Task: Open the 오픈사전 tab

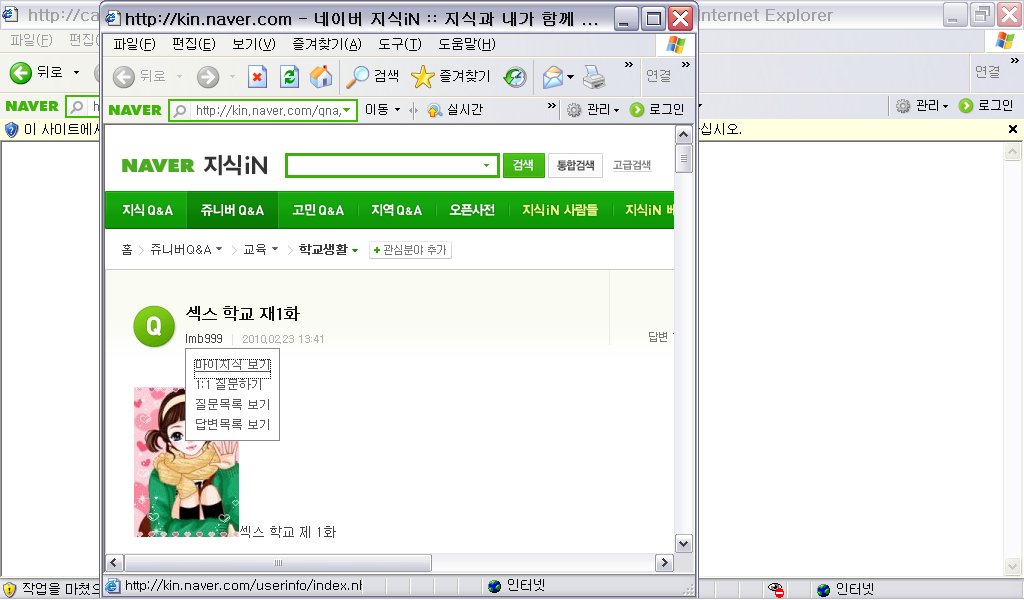Action: click(472, 210)
